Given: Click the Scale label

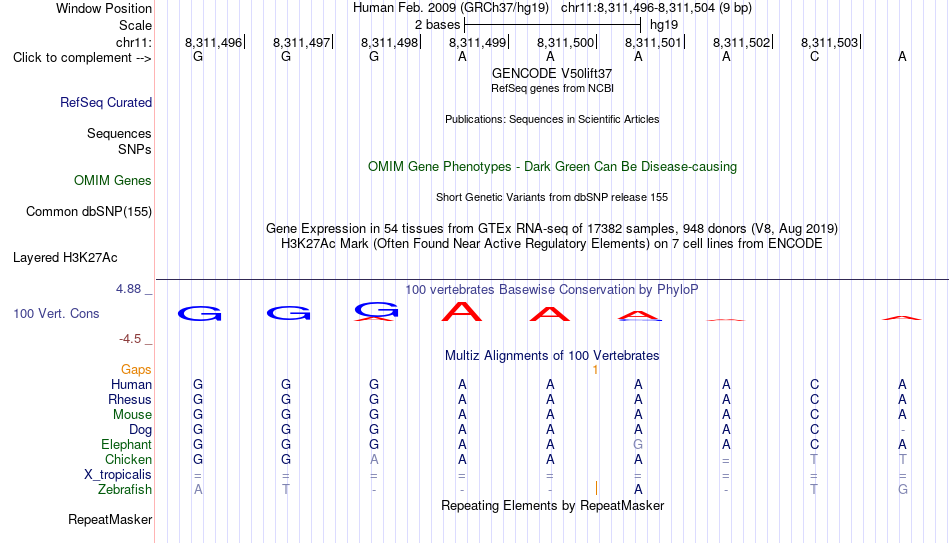Looking at the screenshot, I should pyautogui.click(x=135, y=25).
